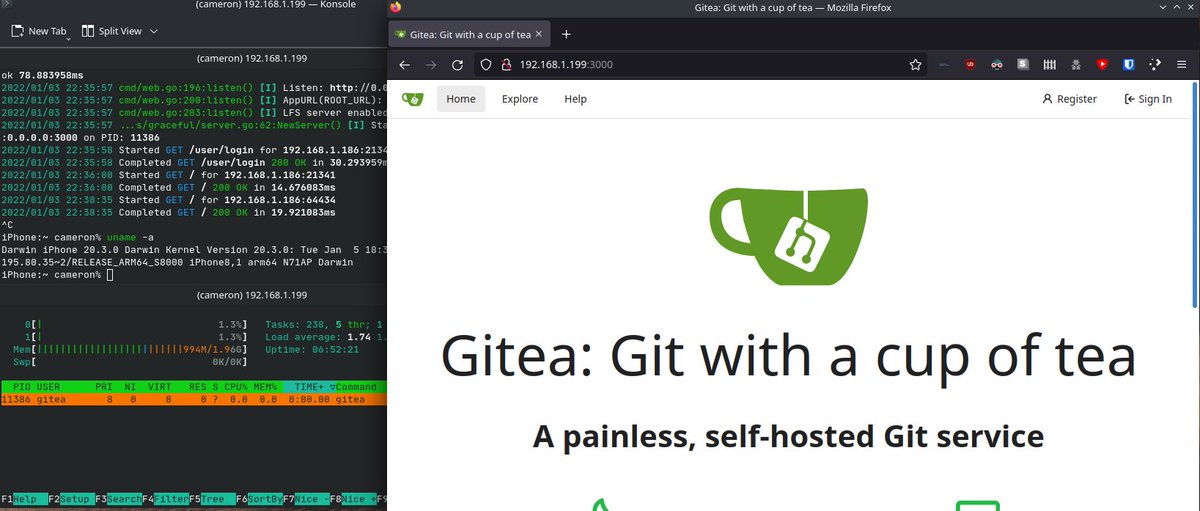Click the 'Uptime: 06:52:21' text in htop
1200x511 pixels.
310,350
